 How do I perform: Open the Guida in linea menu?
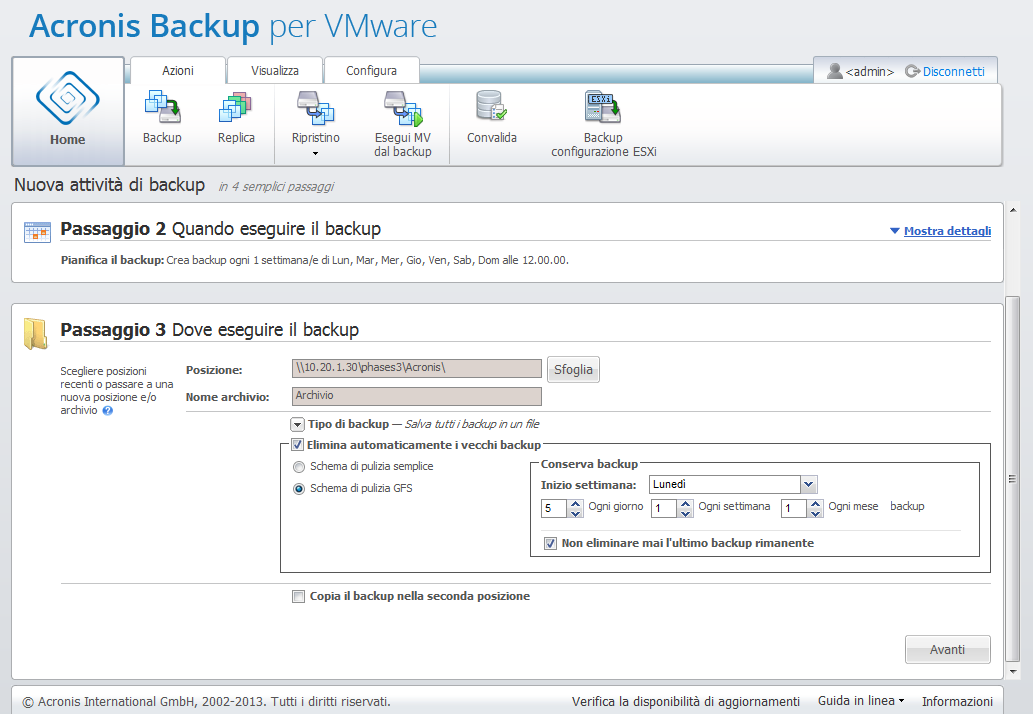[860, 701]
